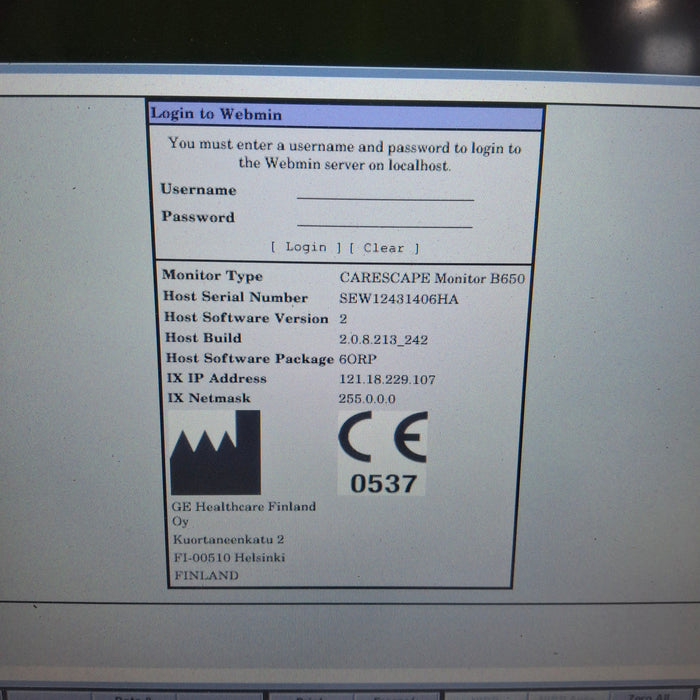This screenshot has width=700, height=700.
Task: Click the 'Username' label
Action: [199, 189]
